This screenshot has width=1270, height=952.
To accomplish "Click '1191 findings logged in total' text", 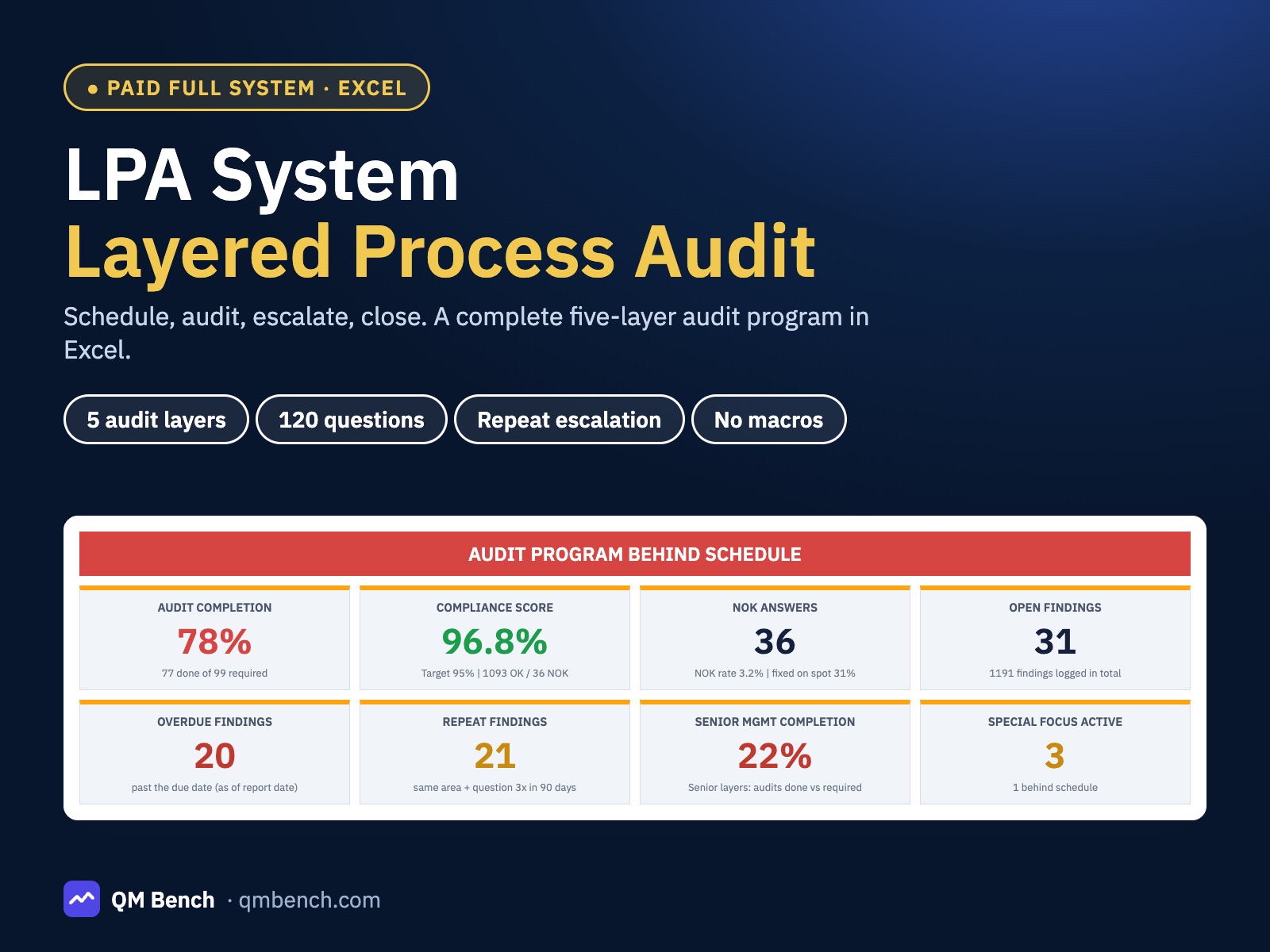I will tap(1055, 674).
